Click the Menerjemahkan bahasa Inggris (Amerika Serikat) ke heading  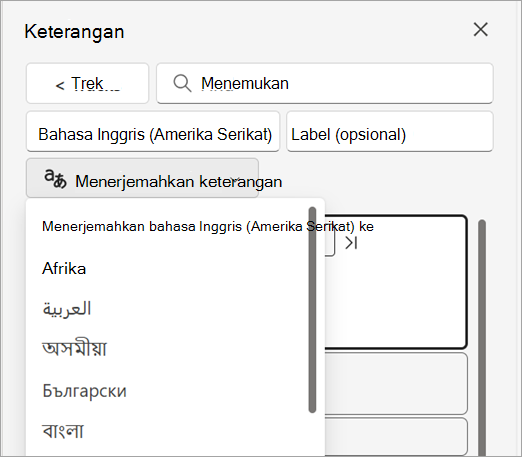point(208,227)
